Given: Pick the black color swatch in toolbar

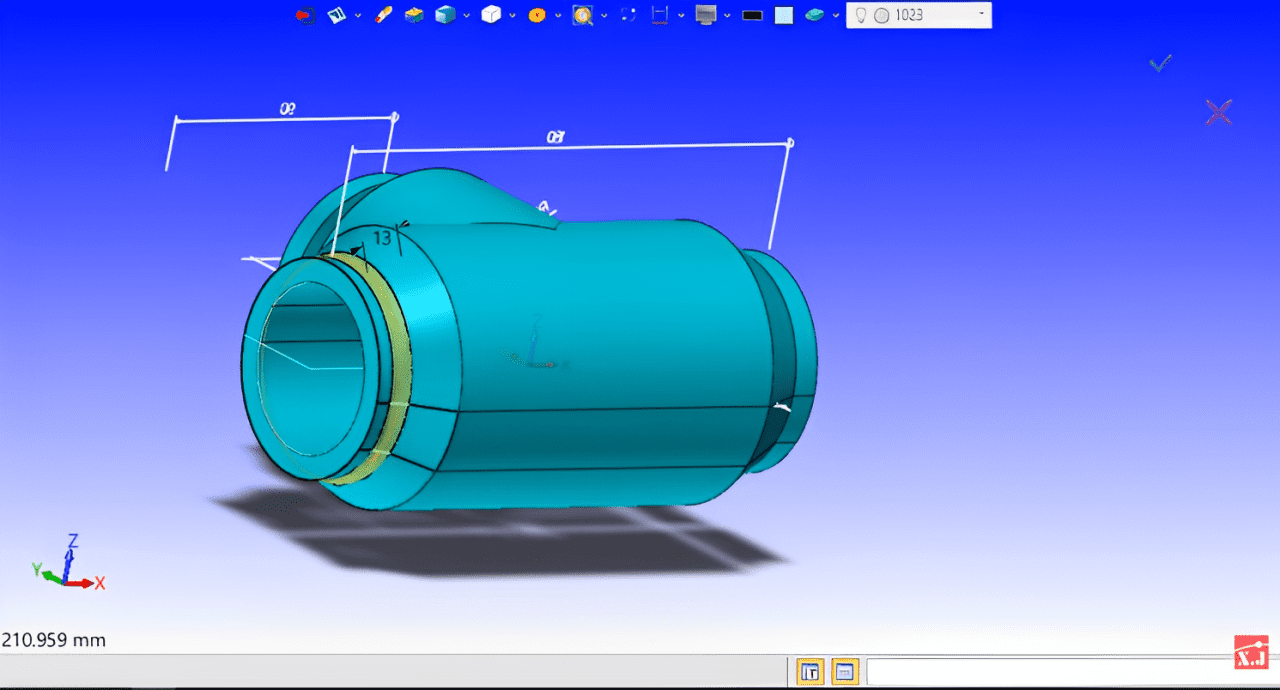Looking at the screenshot, I should [x=753, y=15].
